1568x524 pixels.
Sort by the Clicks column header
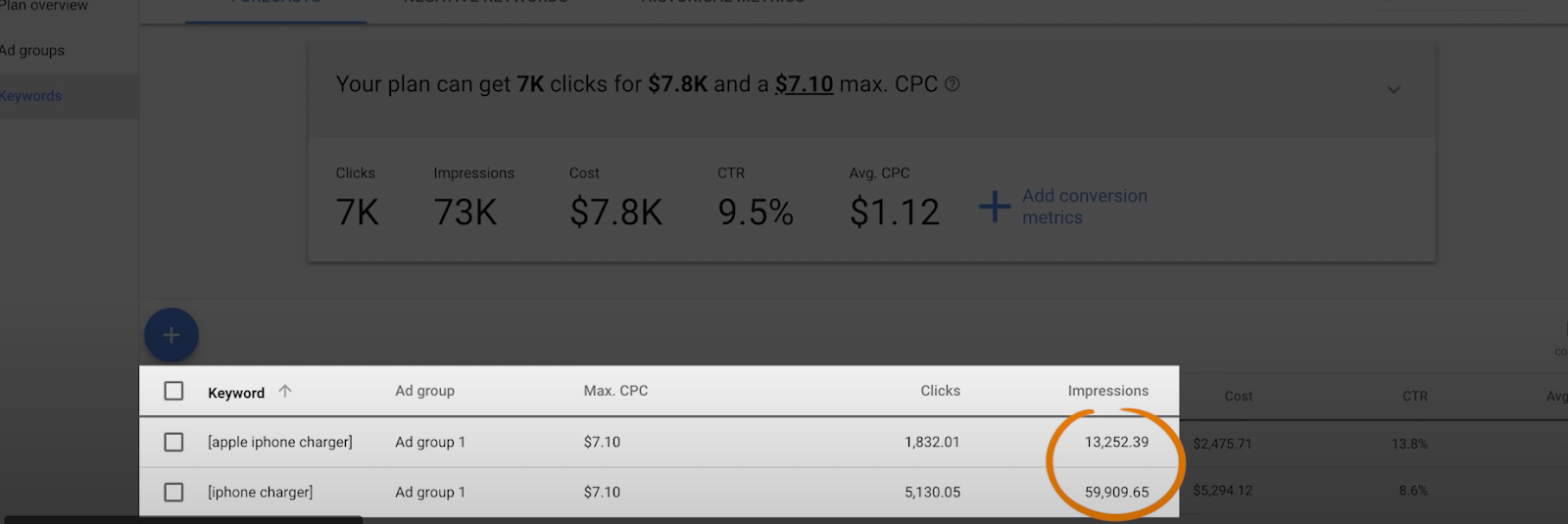(940, 391)
